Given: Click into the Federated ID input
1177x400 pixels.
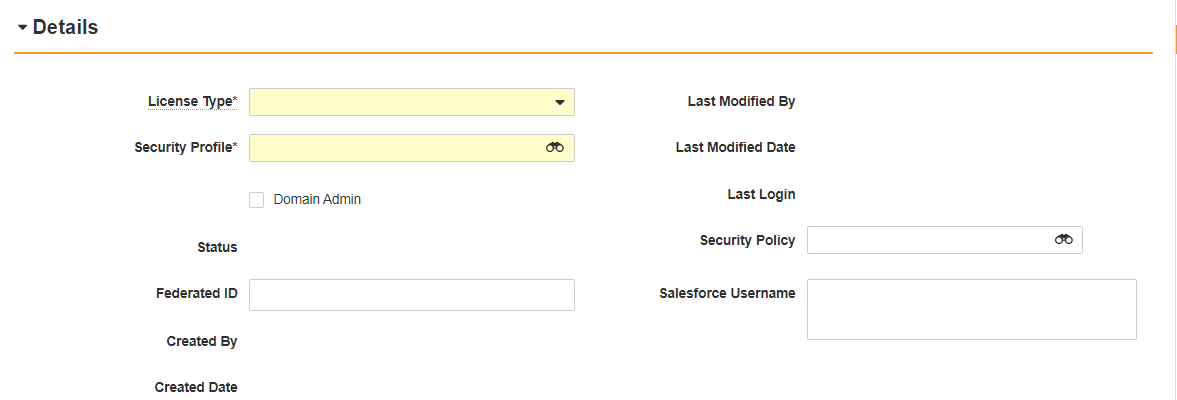Looking at the screenshot, I should coord(411,295).
